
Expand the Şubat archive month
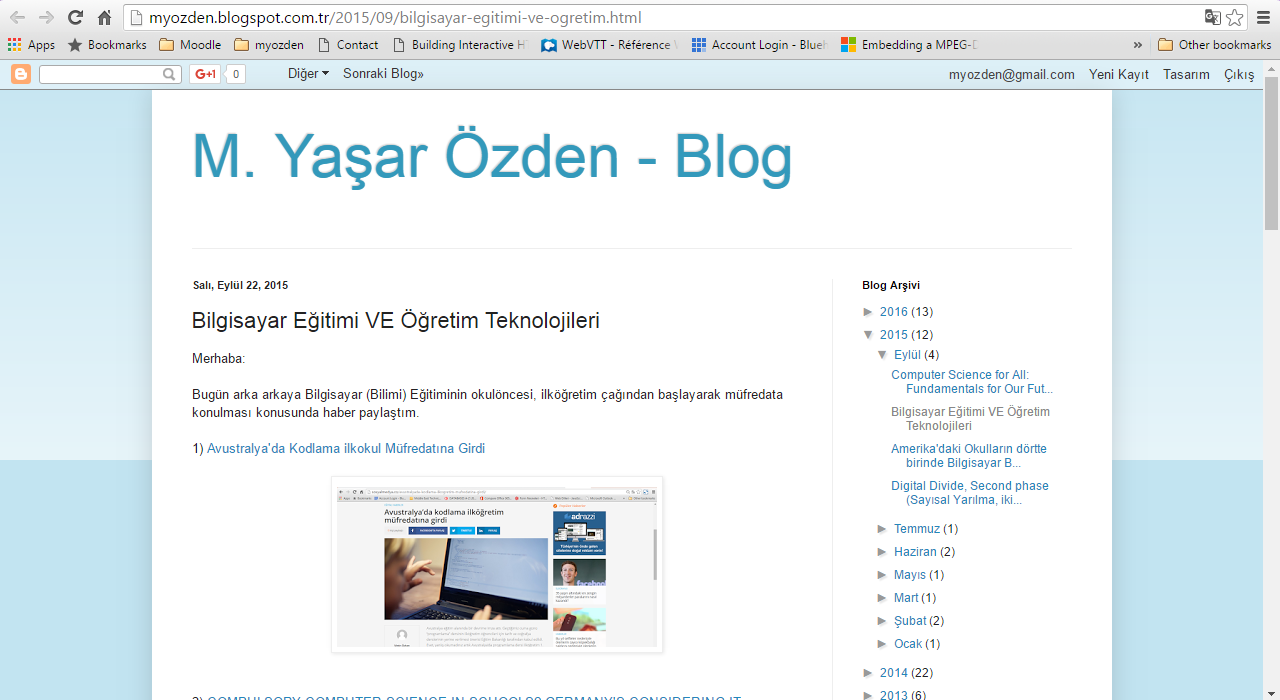tap(883, 621)
